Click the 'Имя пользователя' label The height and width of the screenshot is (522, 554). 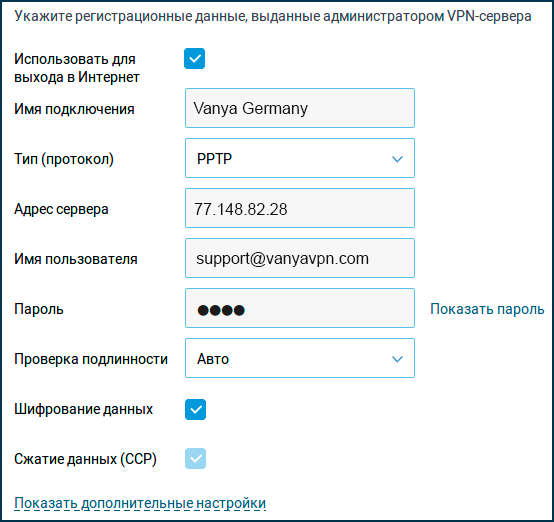(x=76, y=259)
